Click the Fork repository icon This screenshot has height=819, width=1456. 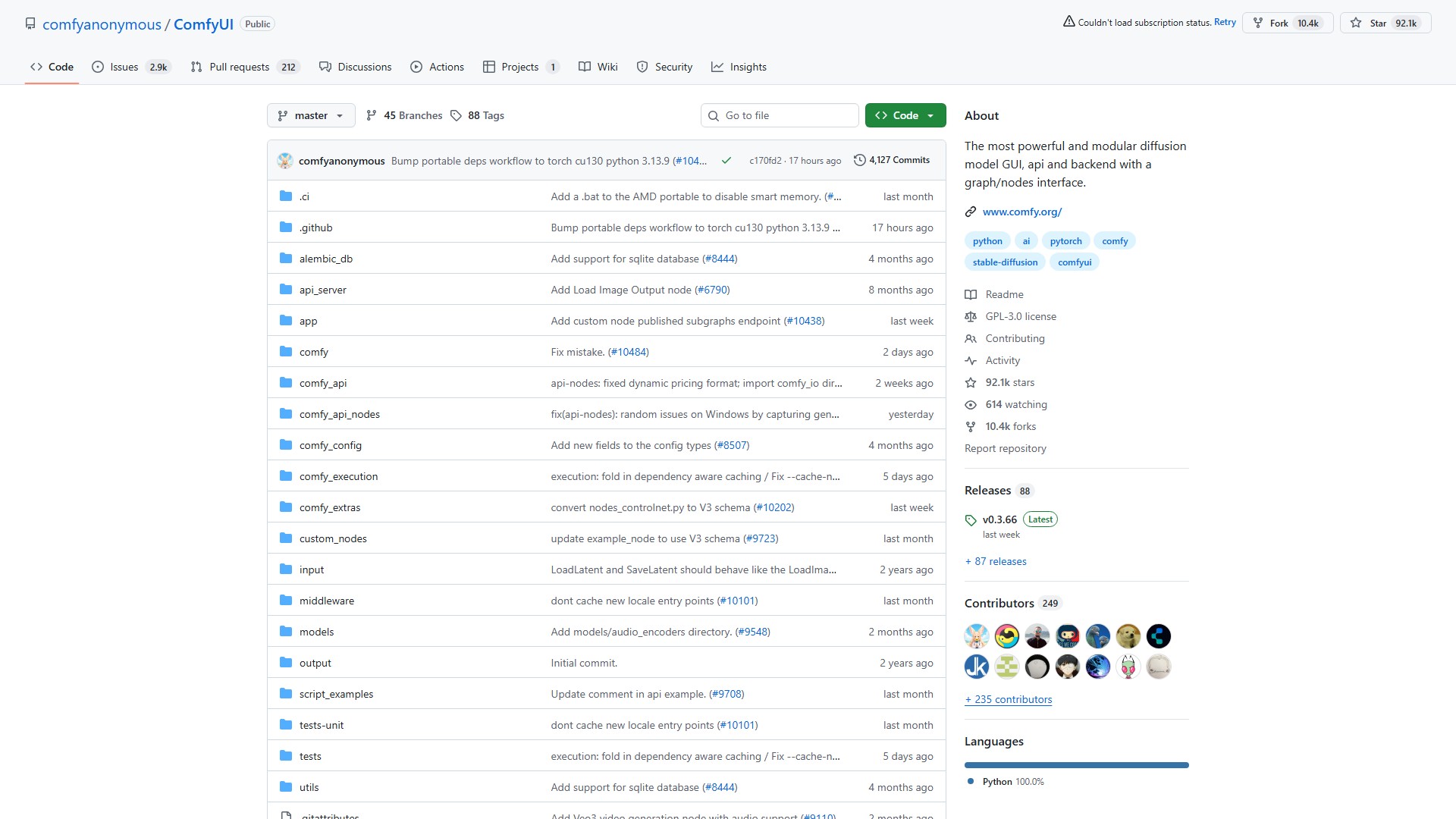1258,23
